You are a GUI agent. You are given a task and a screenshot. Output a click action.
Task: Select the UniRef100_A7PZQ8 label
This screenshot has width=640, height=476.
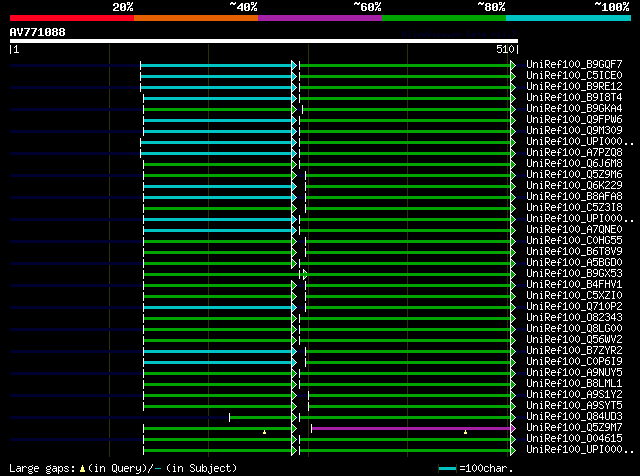tap(574, 153)
